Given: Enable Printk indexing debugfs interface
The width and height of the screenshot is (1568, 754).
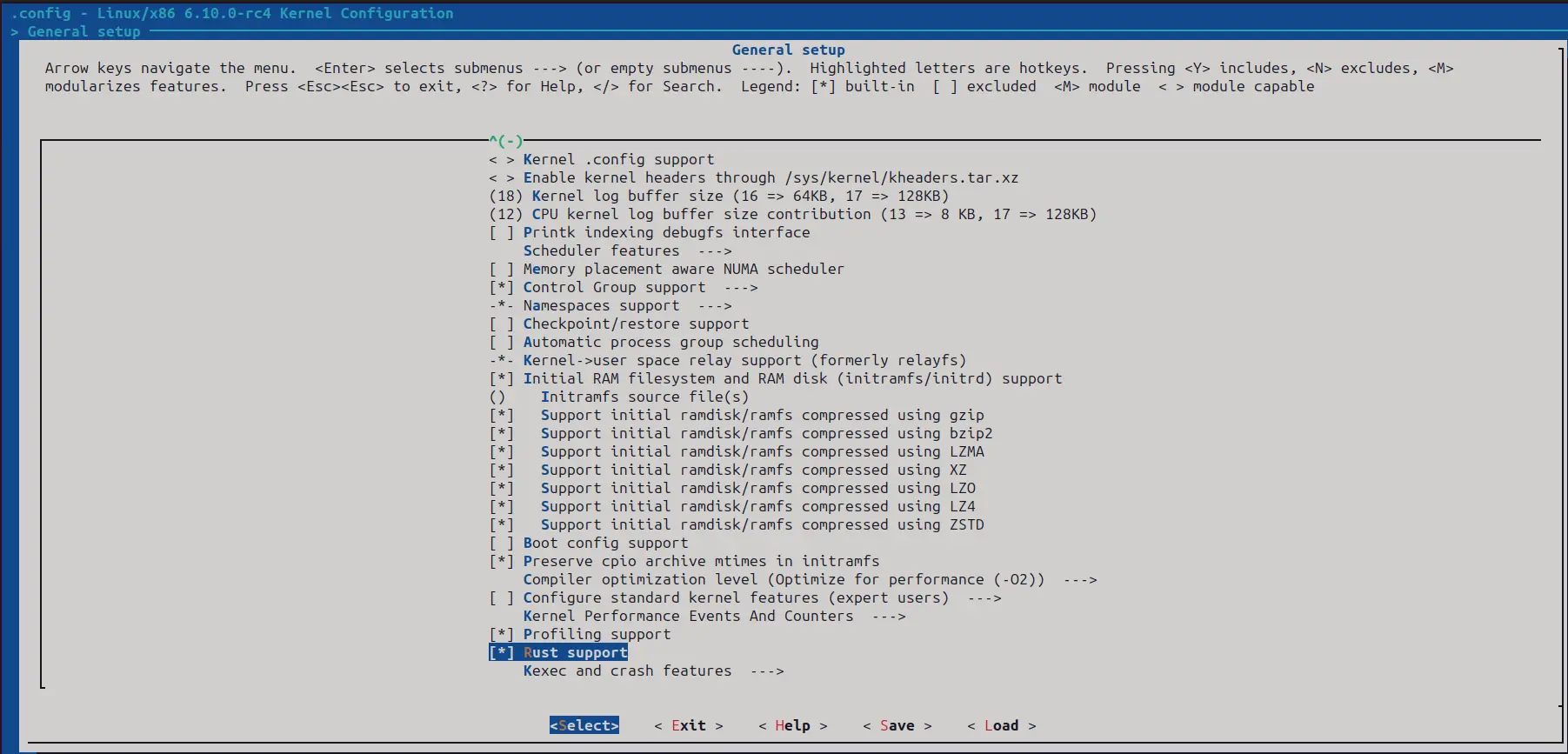Looking at the screenshot, I should click(650, 232).
